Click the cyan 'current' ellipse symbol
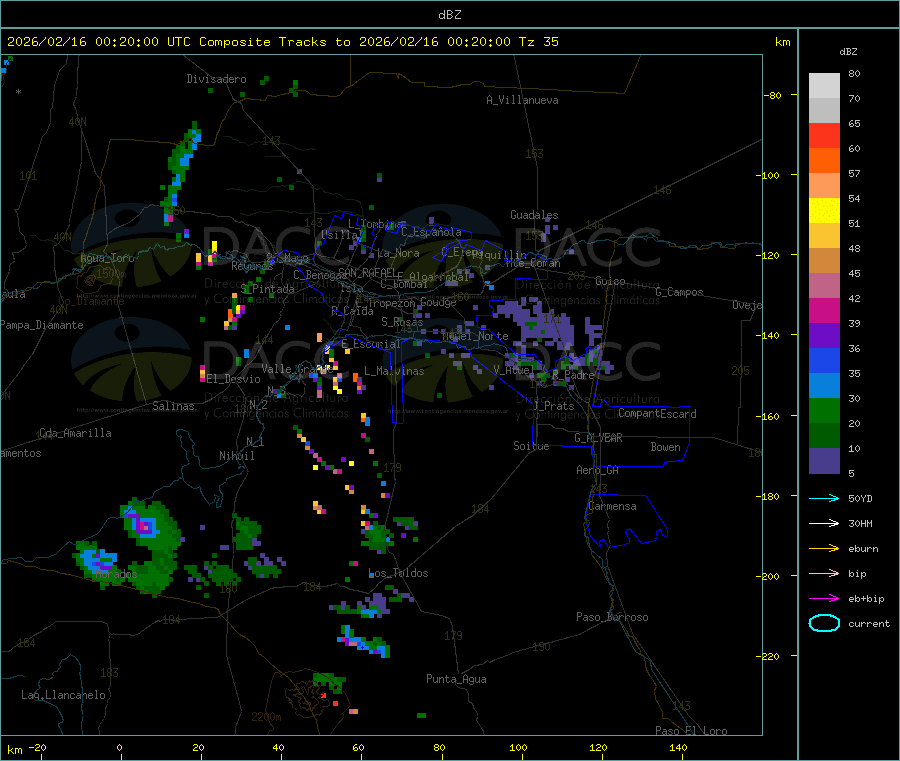This screenshot has width=900, height=761. coord(824,623)
